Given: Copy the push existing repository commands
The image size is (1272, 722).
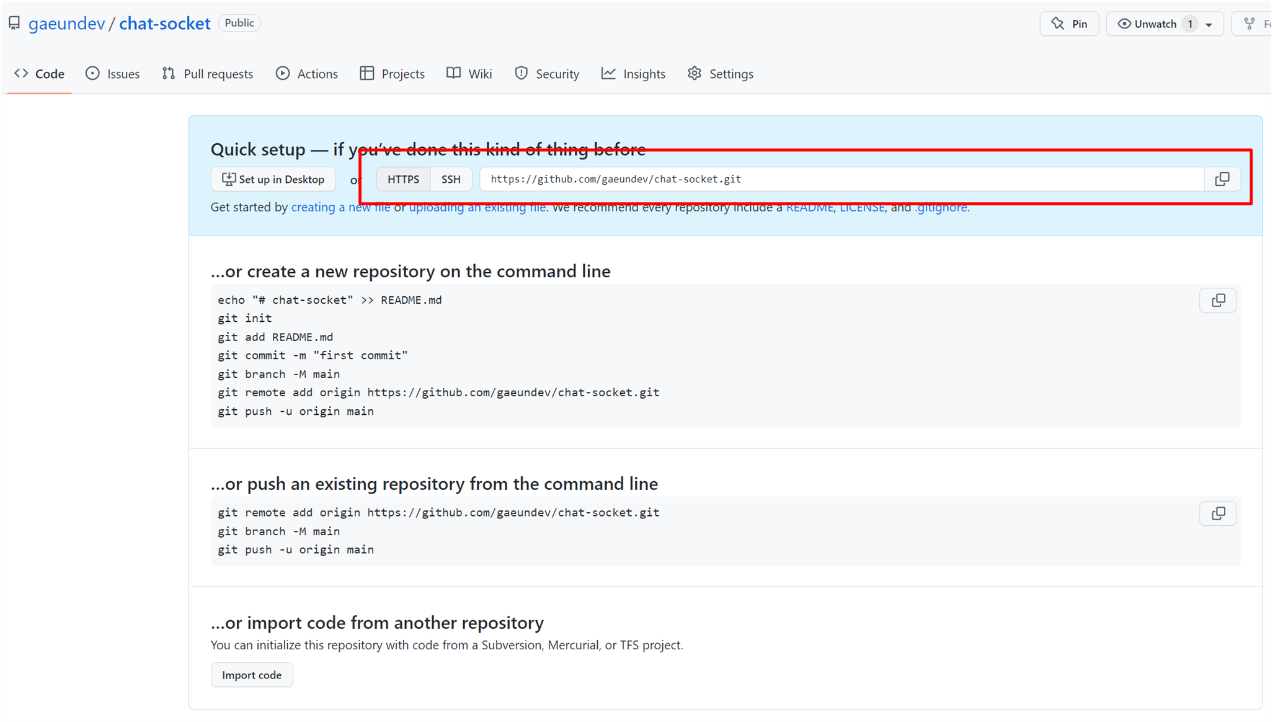Looking at the screenshot, I should pyautogui.click(x=1218, y=514).
